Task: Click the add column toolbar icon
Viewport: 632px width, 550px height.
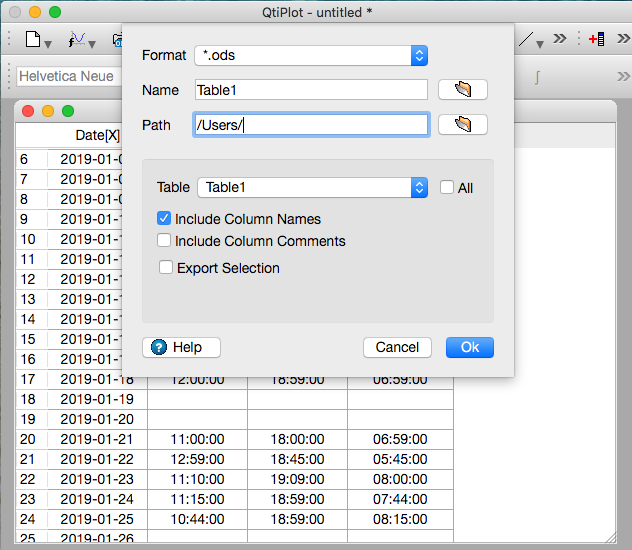Action: coord(597,40)
